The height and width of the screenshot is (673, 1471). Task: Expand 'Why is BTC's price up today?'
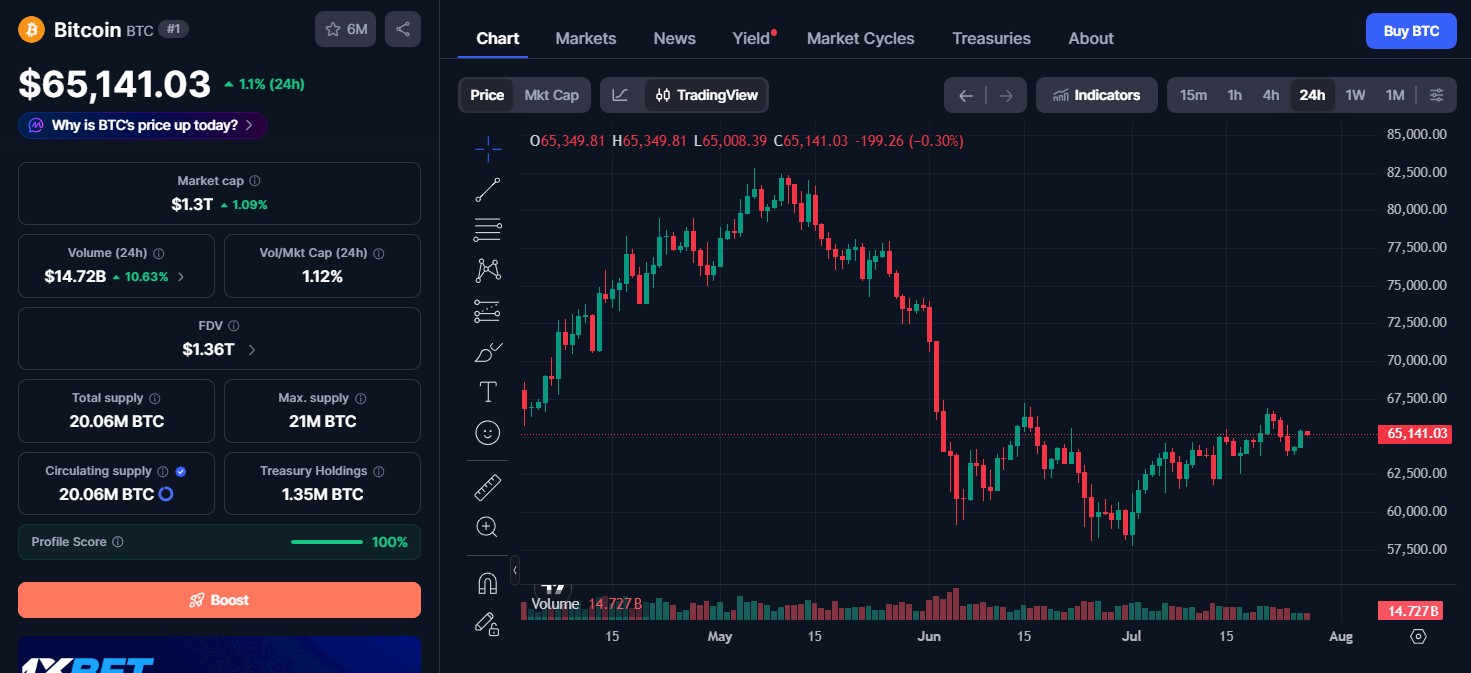pyautogui.click(x=142, y=125)
